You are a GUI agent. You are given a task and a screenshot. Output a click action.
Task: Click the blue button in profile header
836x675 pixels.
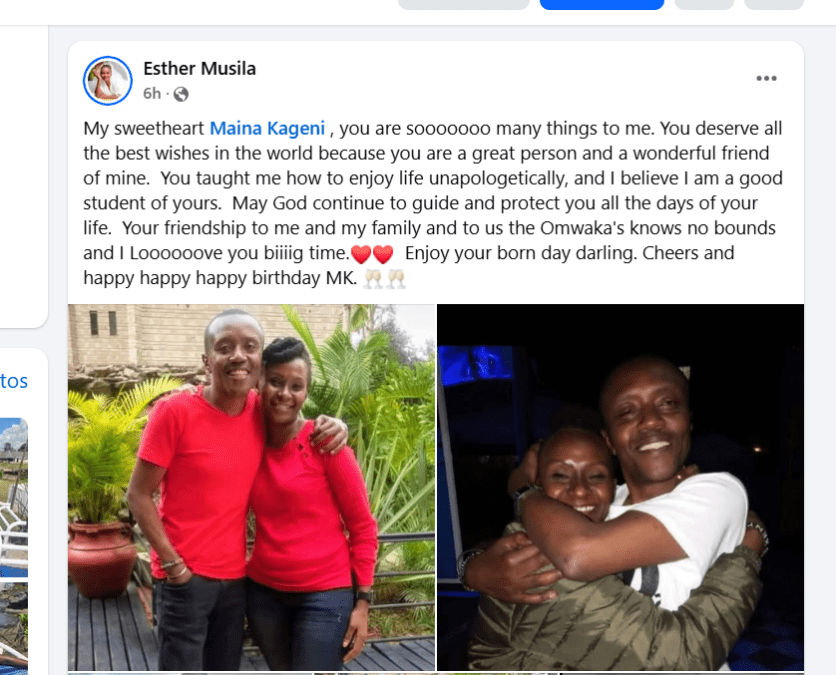[x=602, y=5]
